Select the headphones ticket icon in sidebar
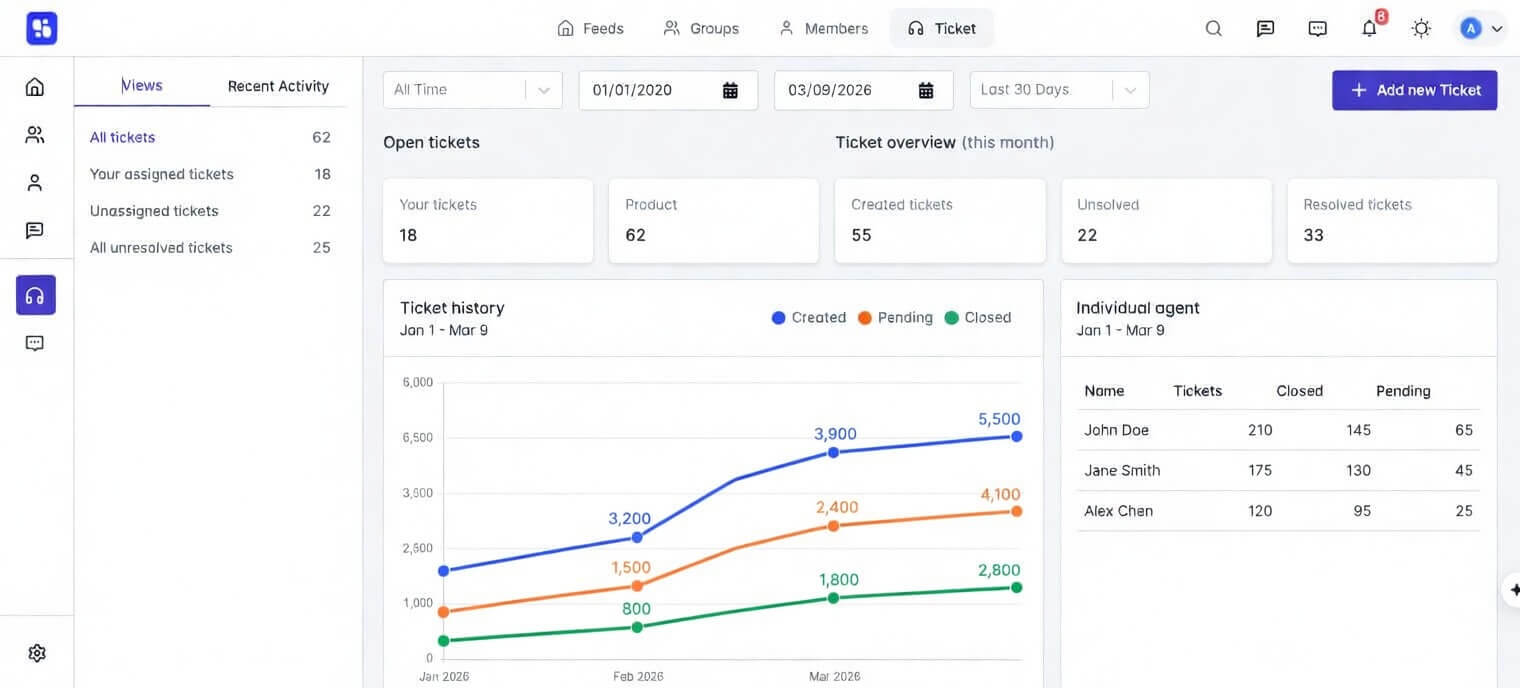1520x688 pixels. (x=36, y=295)
